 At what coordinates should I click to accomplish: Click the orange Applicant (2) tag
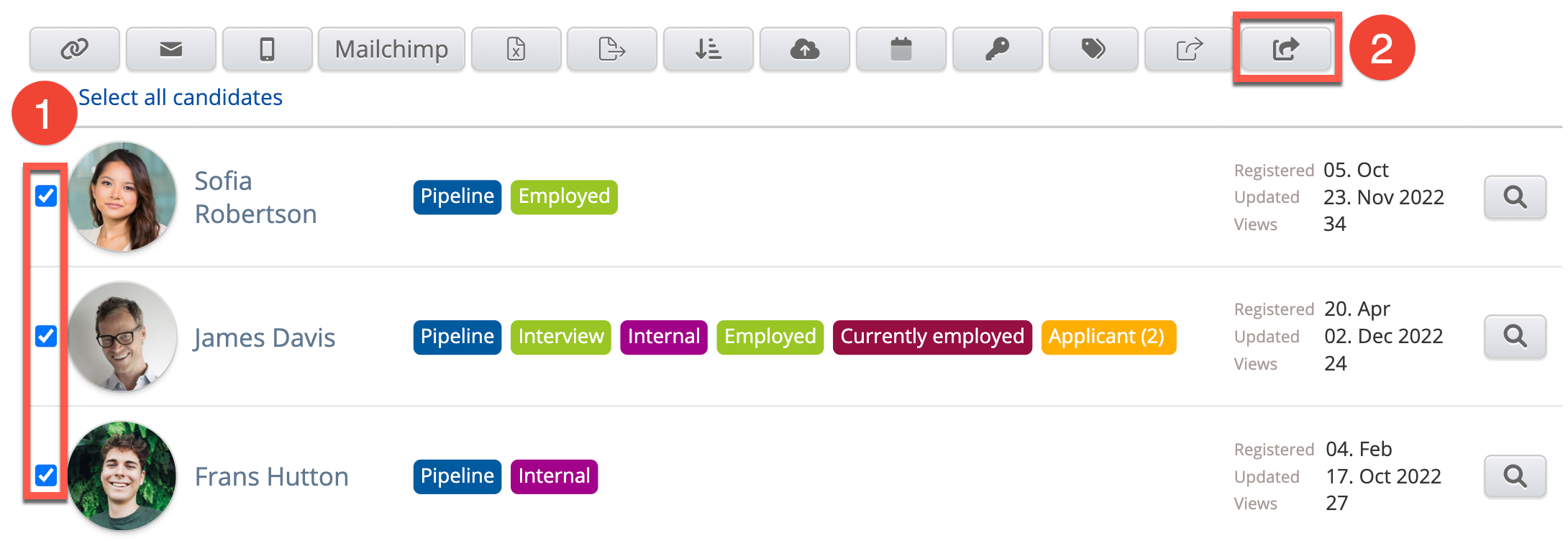[1108, 337]
